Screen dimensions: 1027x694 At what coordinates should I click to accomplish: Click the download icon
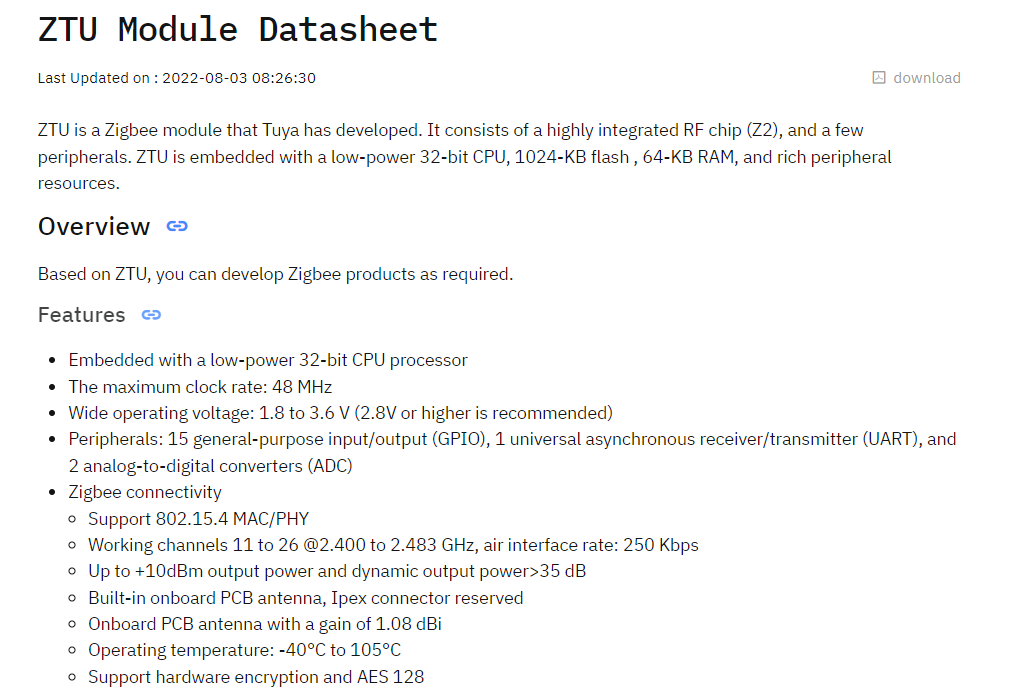(x=878, y=78)
